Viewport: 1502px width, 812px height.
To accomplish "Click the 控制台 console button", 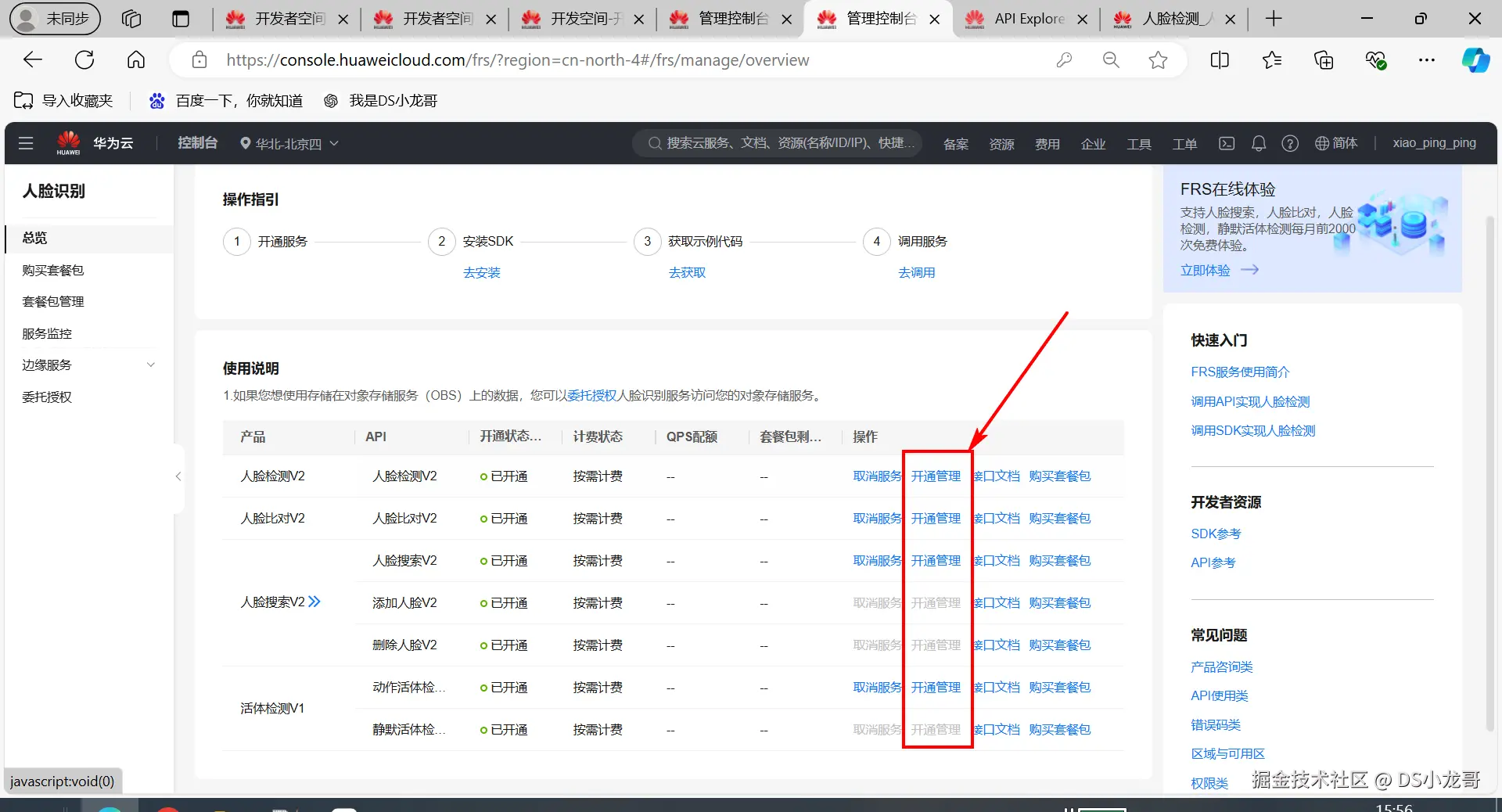I will [x=197, y=143].
